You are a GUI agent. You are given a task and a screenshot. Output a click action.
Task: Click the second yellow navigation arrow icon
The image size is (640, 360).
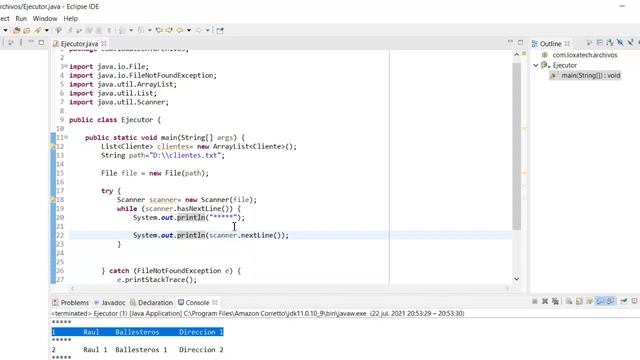point(169,30)
